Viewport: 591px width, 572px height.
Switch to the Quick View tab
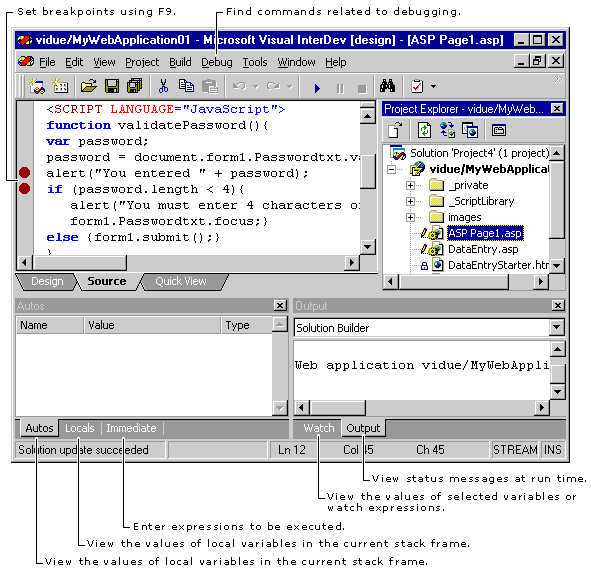coord(181,281)
